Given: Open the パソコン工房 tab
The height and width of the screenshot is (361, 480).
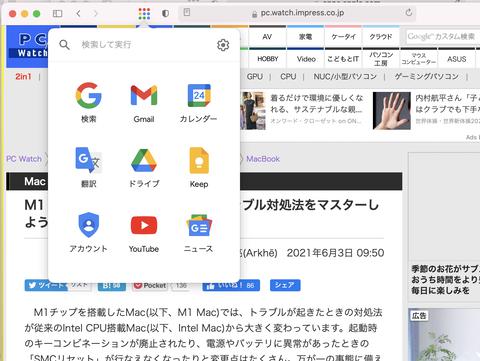Looking at the screenshot, I should pos(381,59).
